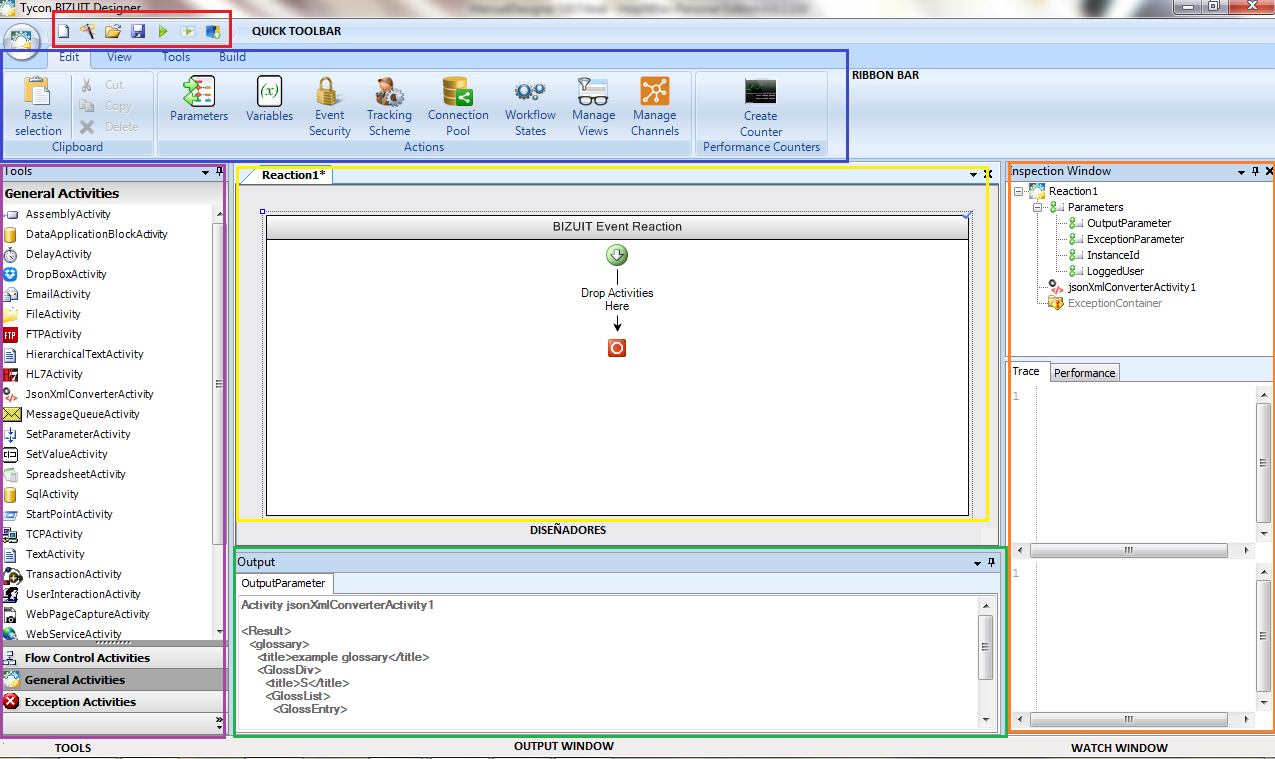Open the Tools panel dropdown arrow
The height and width of the screenshot is (759, 1275).
(205, 172)
